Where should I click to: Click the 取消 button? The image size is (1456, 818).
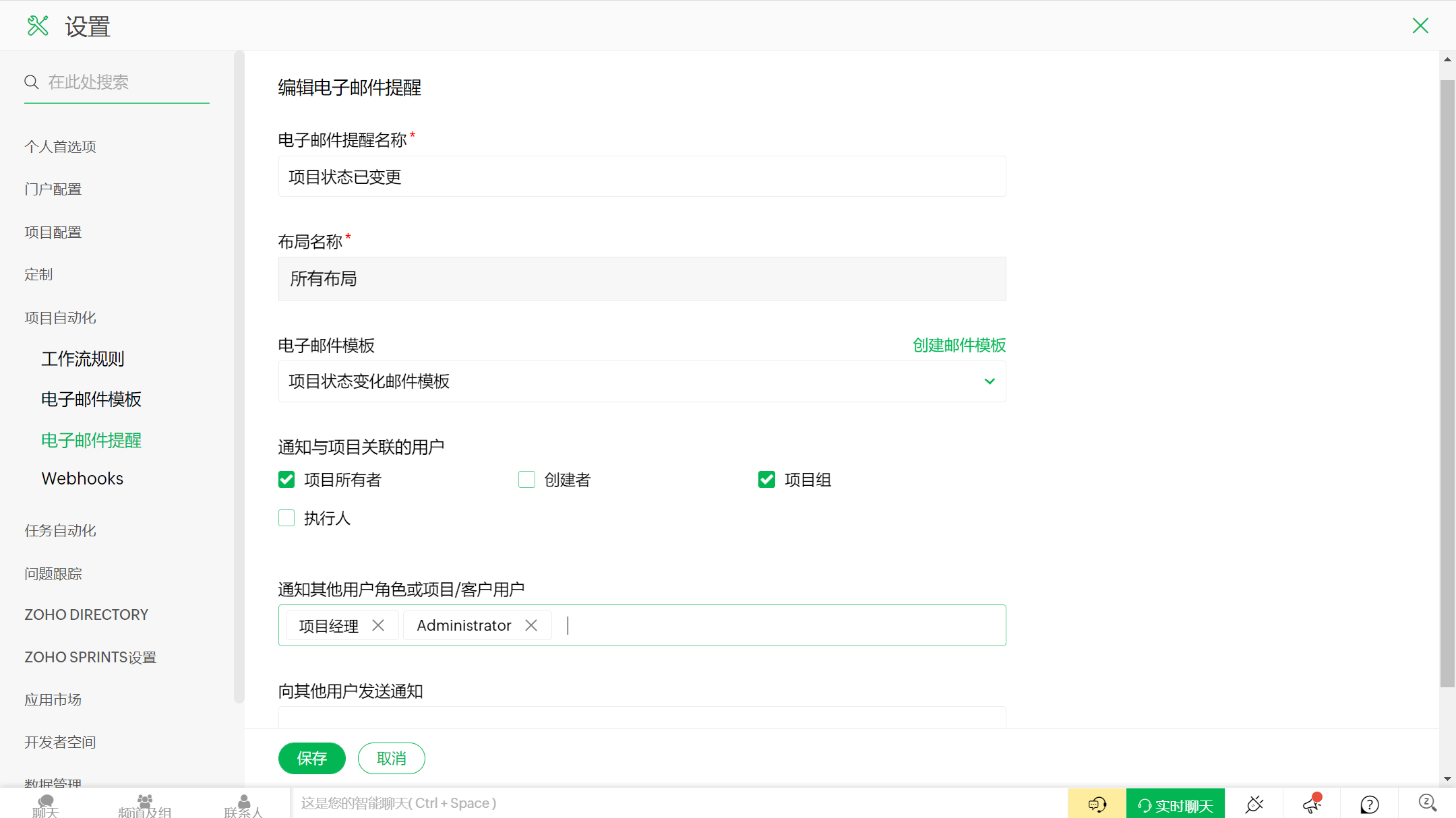[391, 759]
